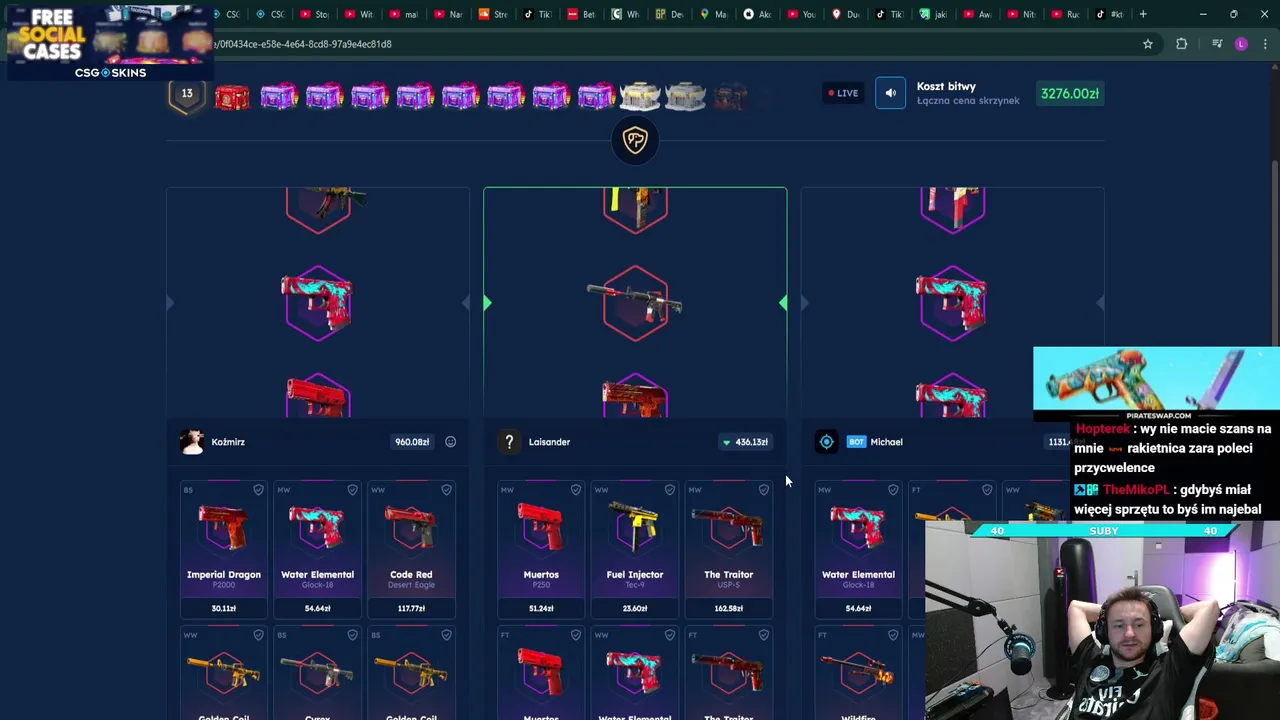Image resolution: width=1280 pixels, height=720 pixels.
Task: Click the player name Laisander
Action: click(x=549, y=442)
